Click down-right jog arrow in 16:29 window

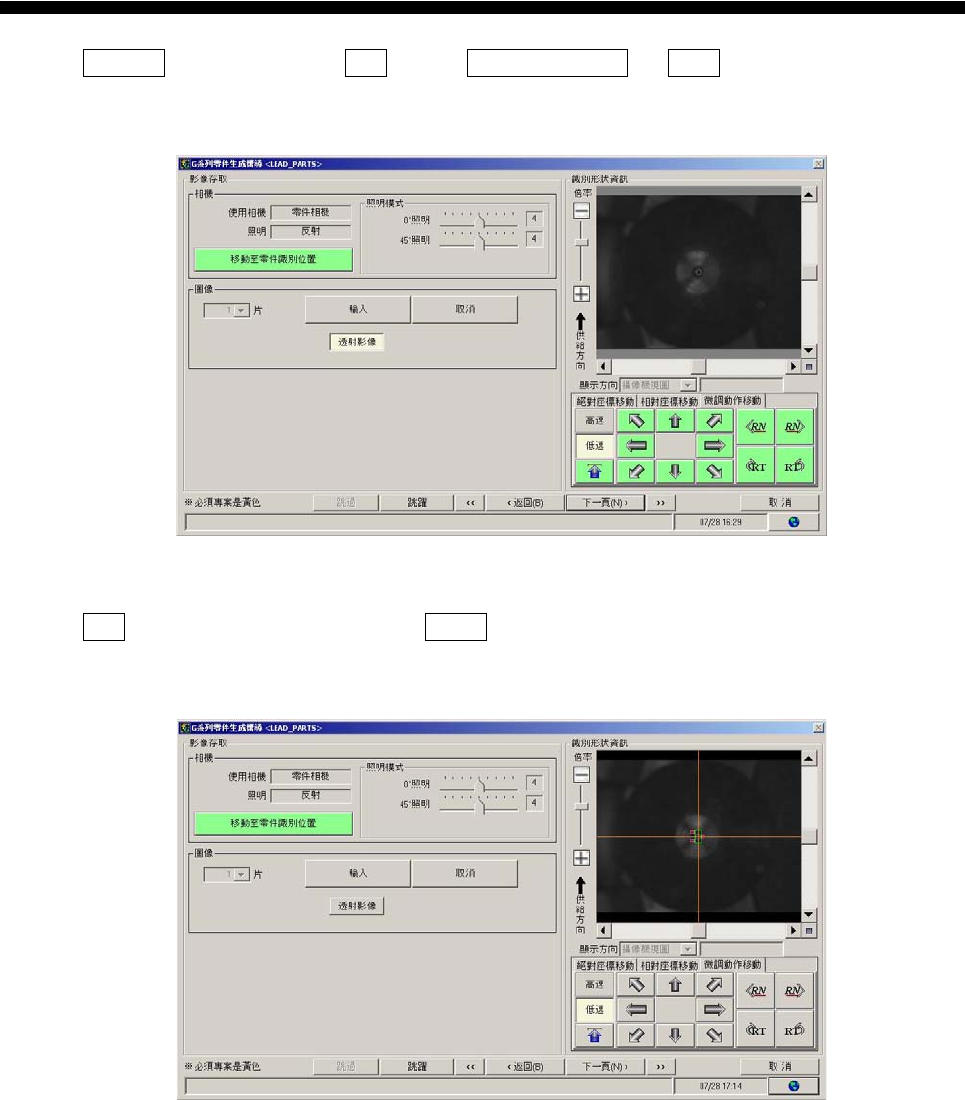[714, 471]
